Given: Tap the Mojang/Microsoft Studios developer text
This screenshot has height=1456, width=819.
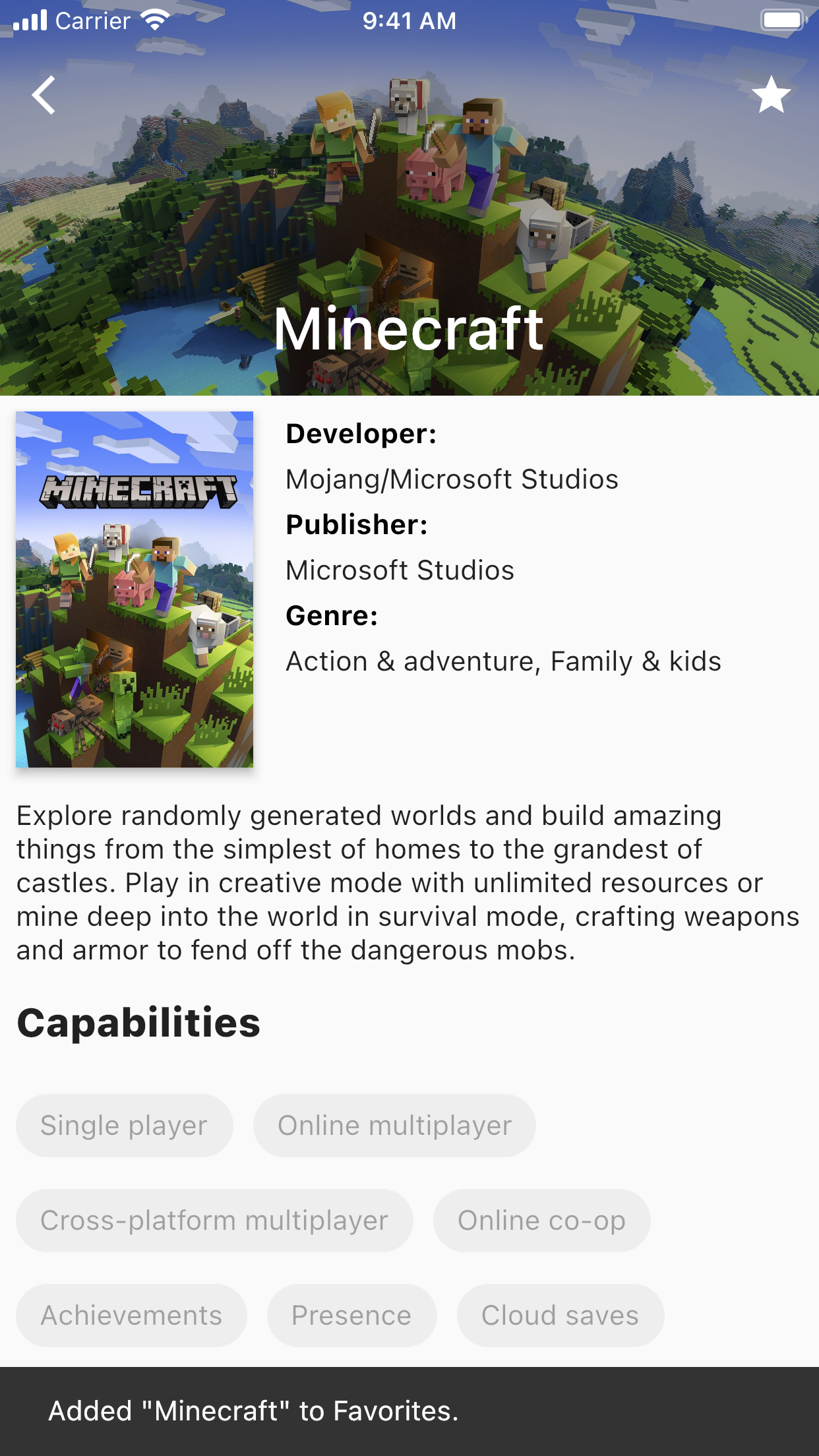Looking at the screenshot, I should point(452,479).
